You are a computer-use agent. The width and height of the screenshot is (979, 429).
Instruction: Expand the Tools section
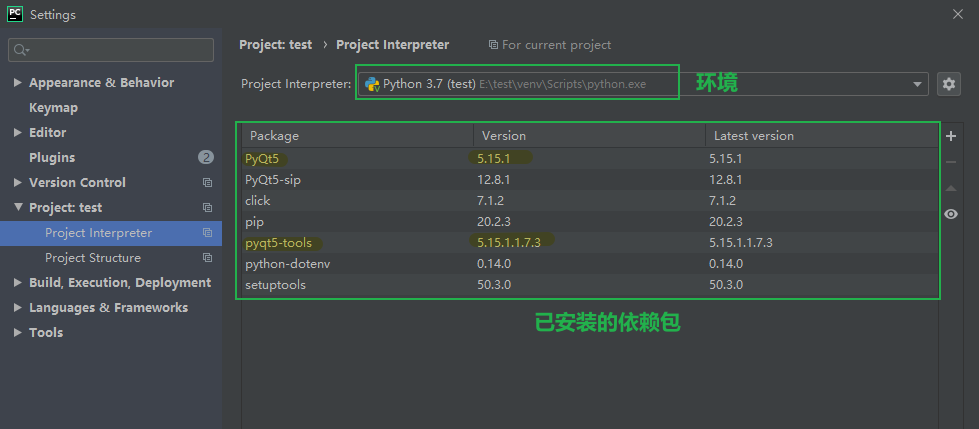point(17,332)
